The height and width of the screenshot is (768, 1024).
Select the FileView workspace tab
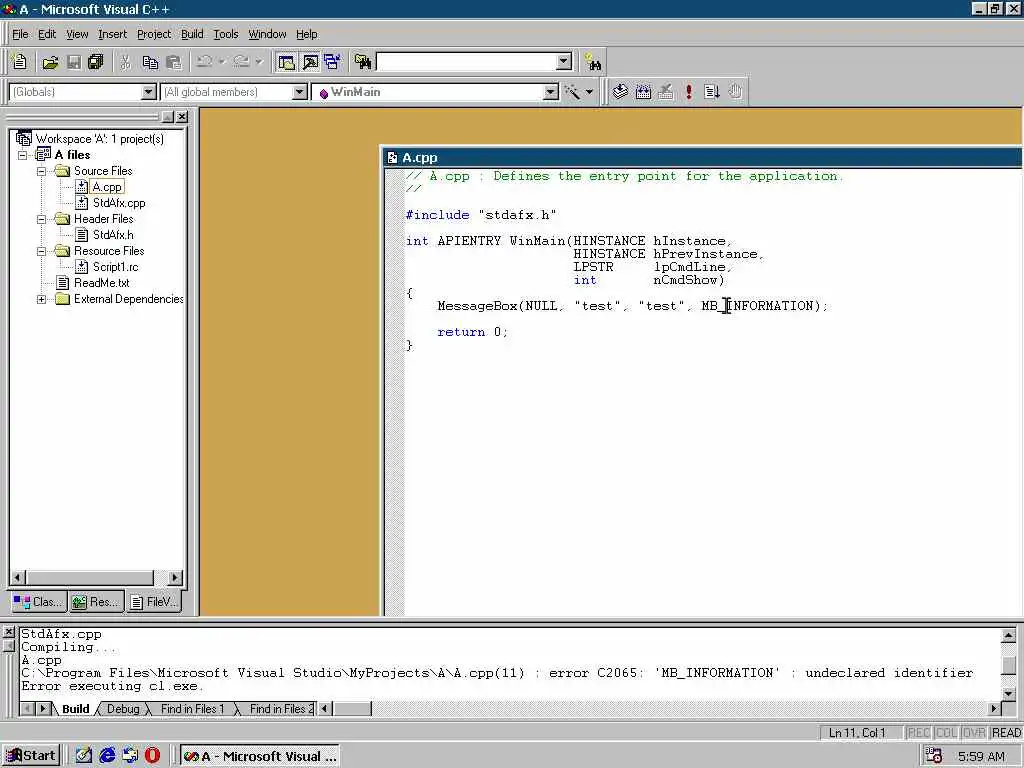click(153, 601)
